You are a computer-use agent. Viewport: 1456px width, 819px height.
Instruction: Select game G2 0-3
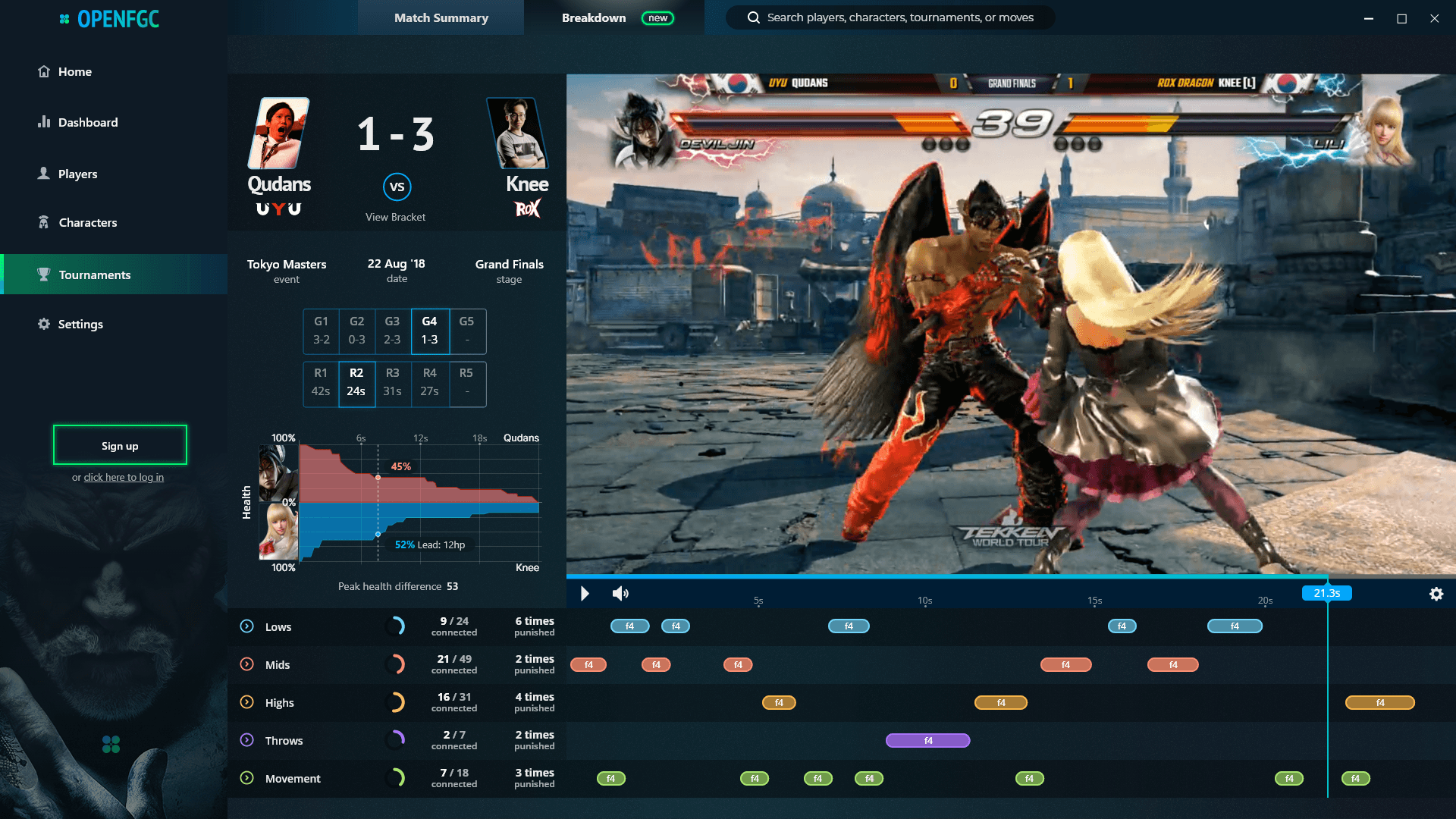356,331
